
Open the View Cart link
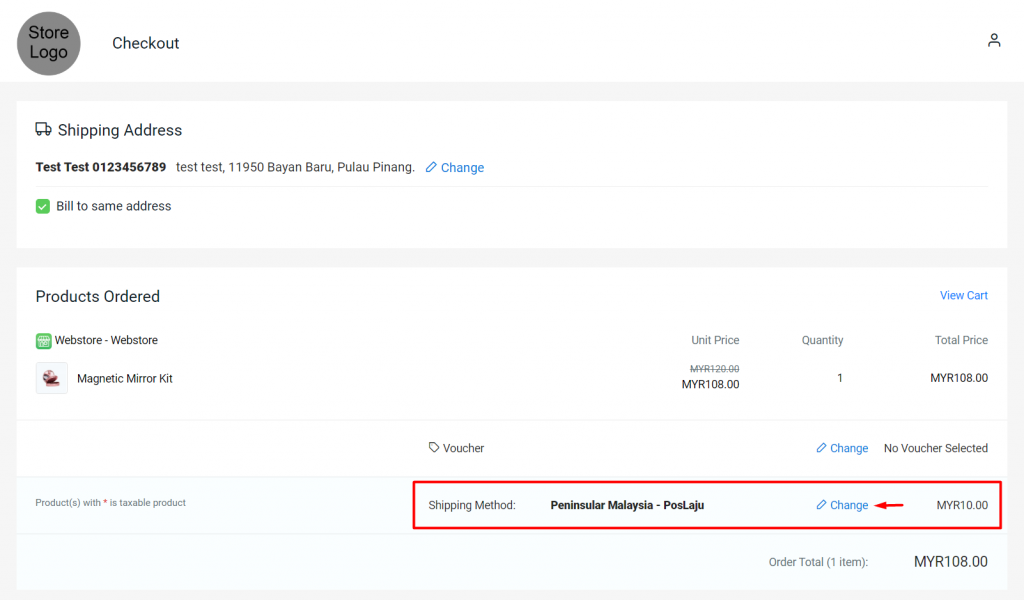click(x=963, y=295)
